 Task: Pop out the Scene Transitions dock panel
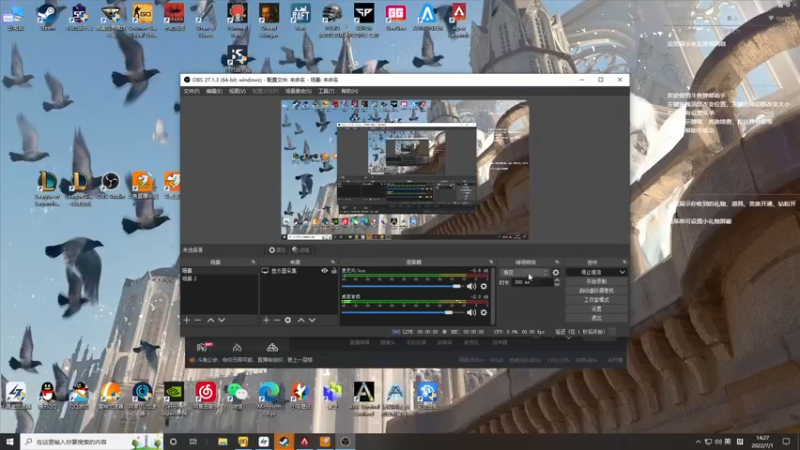[x=557, y=262]
